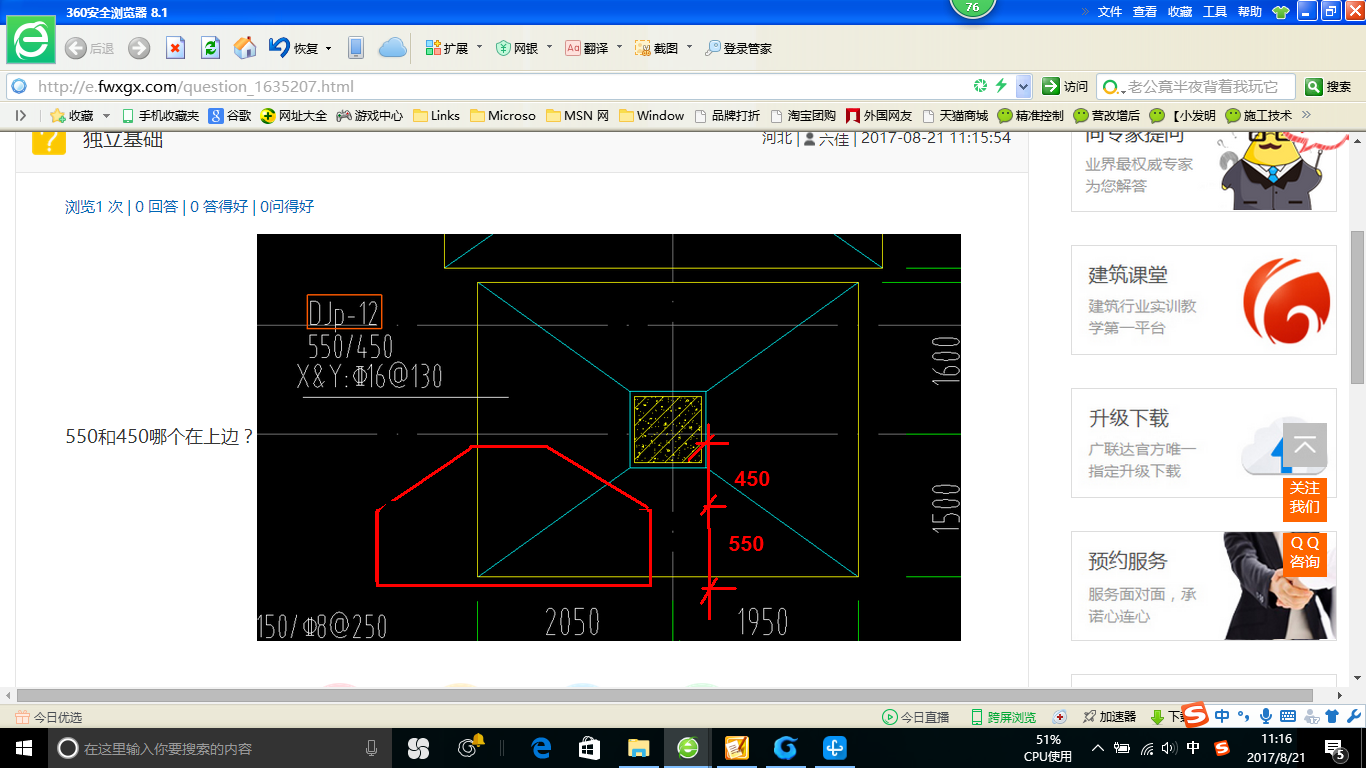Open 登录管家 login manager
Viewport: 1366px width, 768px height.
(x=738, y=48)
